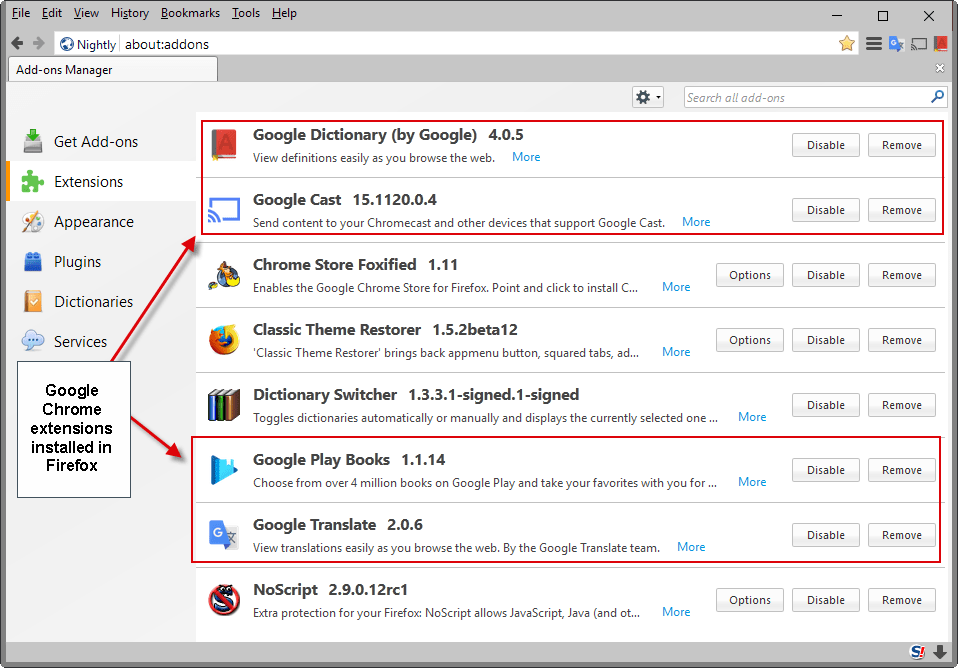The image size is (958, 668).
Task: Expand More details for Google Cast
Action: 696,222
